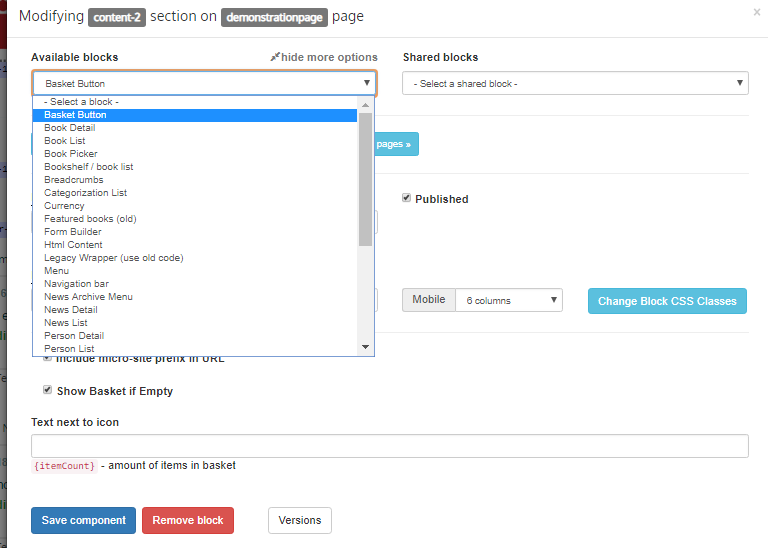Screen dimensions: 768x548
Task: Pick Navigation bar from the list
Action: (75, 284)
